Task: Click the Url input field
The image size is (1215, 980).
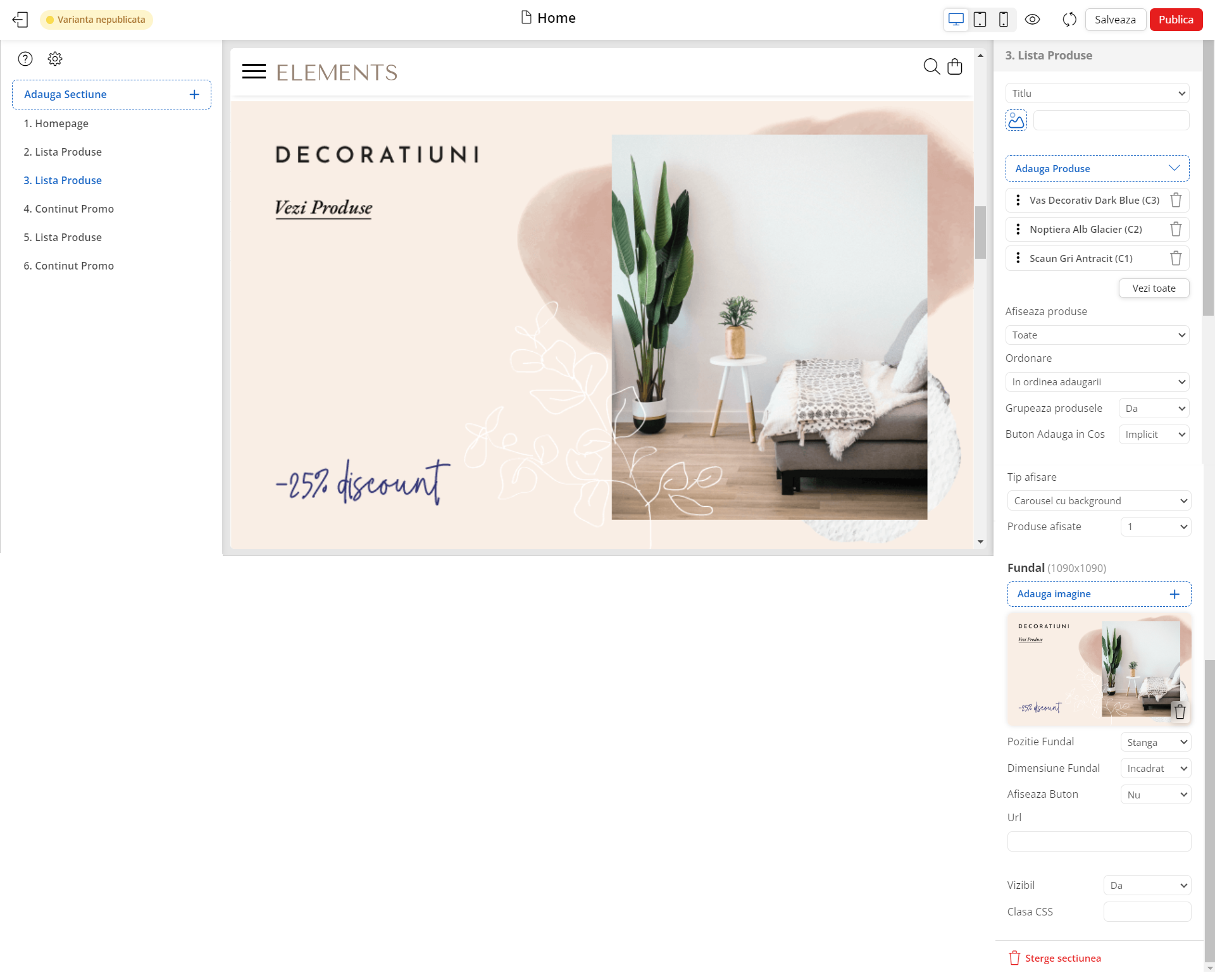Action: click(x=1099, y=841)
